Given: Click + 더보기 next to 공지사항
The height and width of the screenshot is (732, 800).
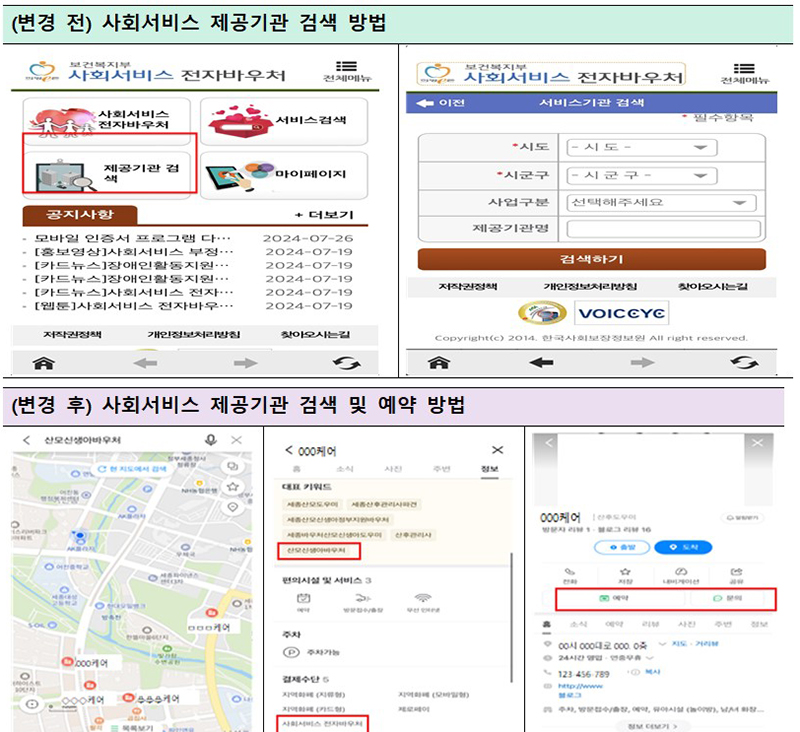Looking at the screenshot, I should [323, 215].
